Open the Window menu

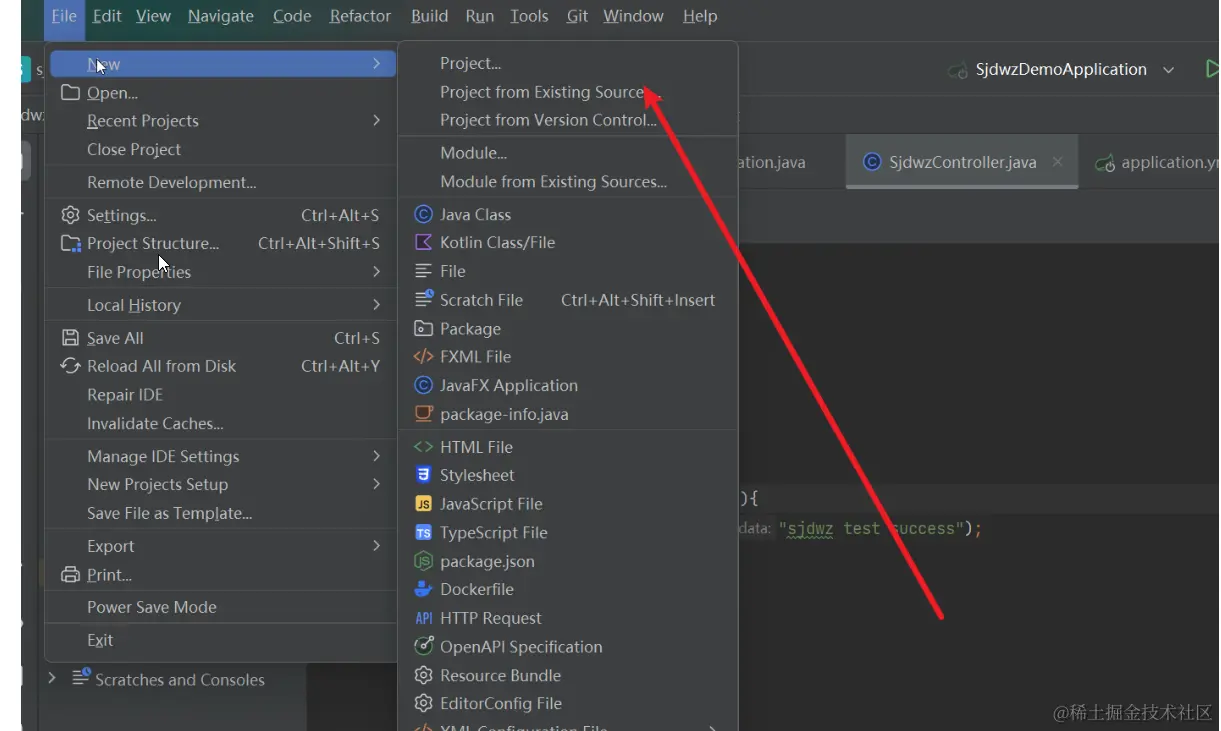633,16
